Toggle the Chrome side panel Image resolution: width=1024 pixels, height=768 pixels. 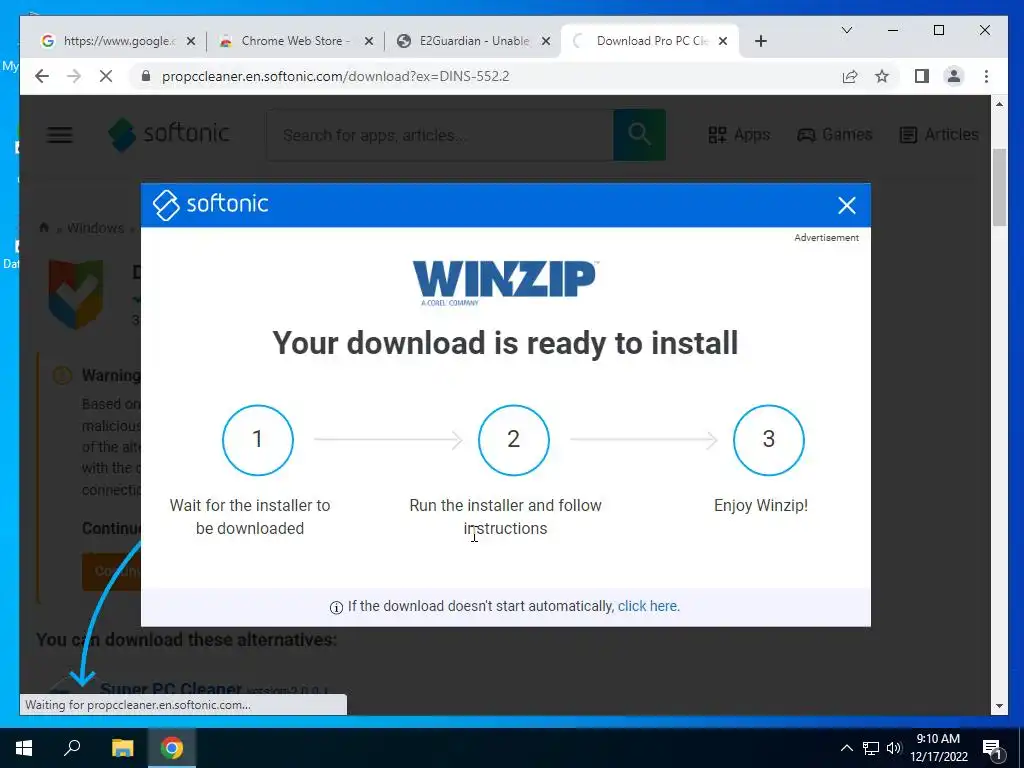coord(921,76)
